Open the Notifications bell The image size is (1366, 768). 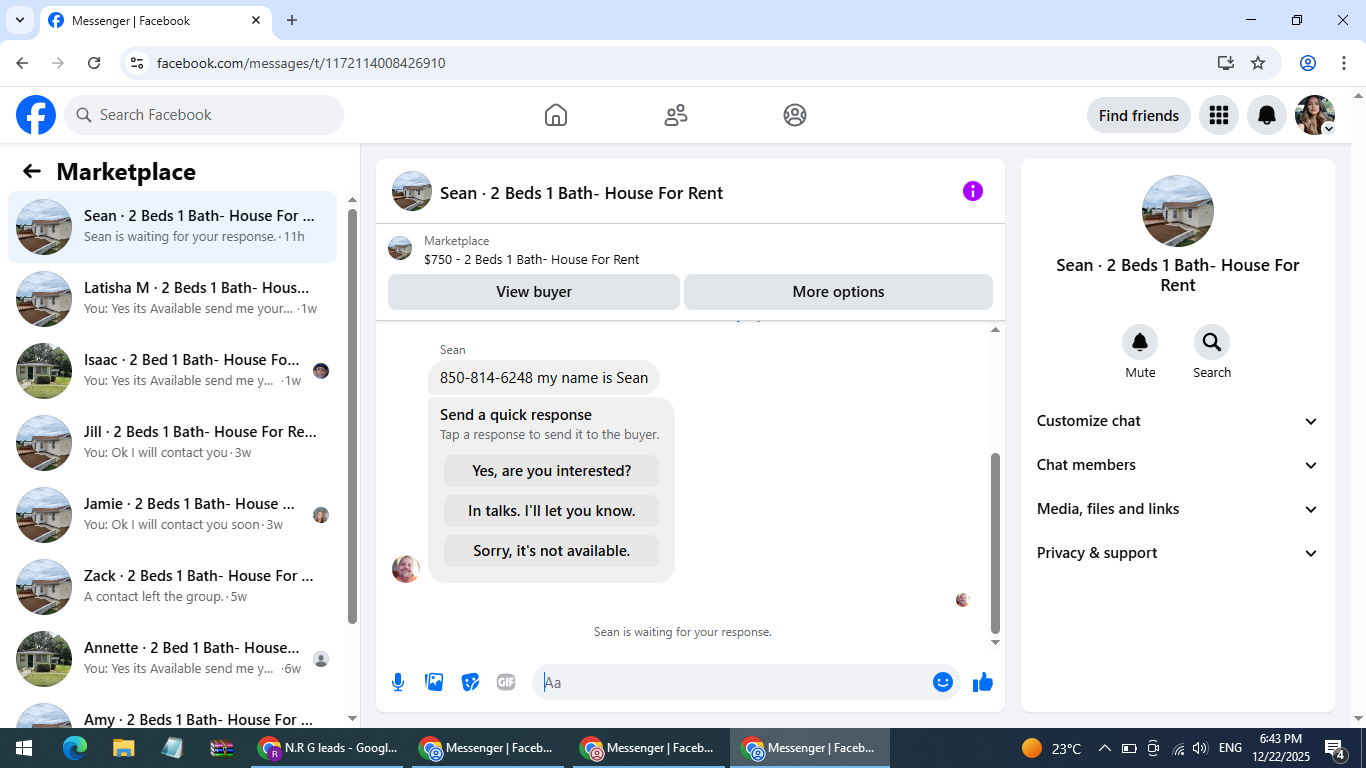[x=1267, y=115]
